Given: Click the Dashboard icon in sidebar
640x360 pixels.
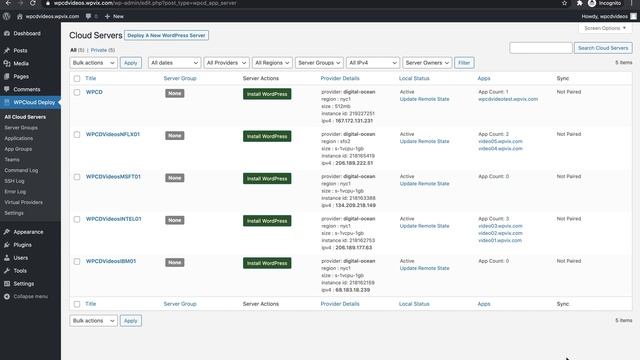Looking at the screenshot, I should coord(7,33).
